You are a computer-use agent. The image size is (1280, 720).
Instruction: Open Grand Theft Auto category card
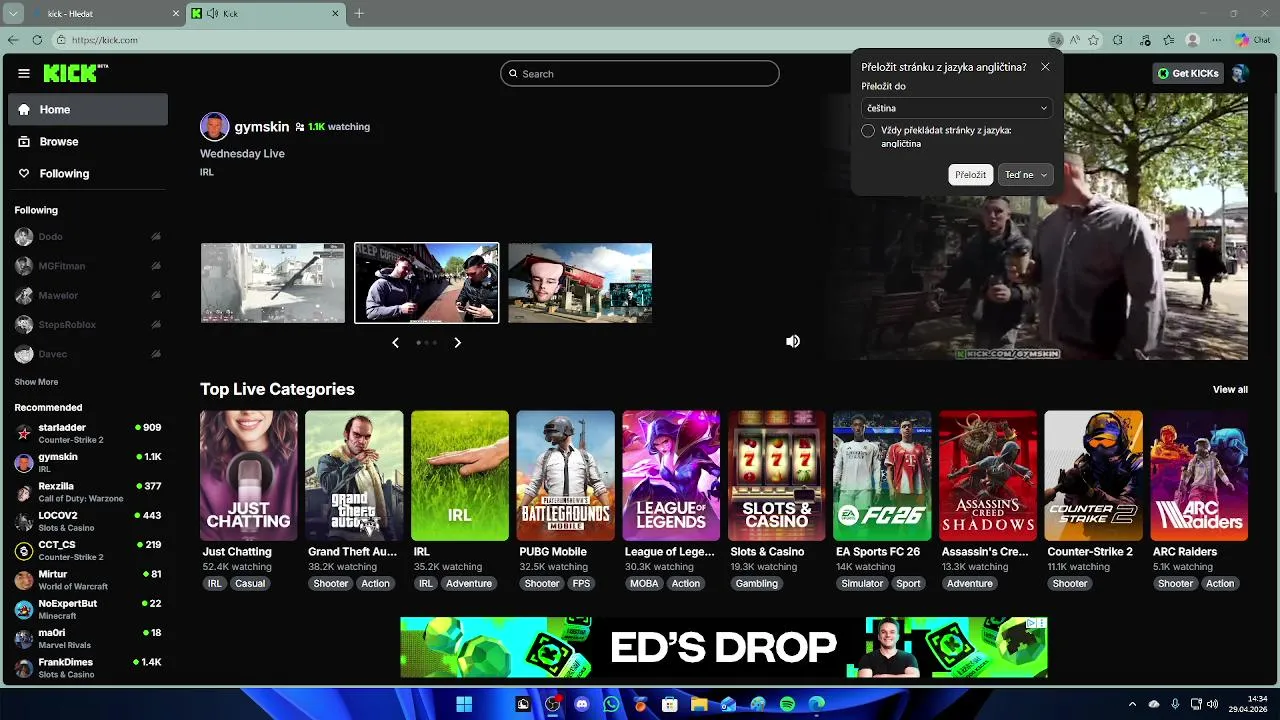[355, 476]
